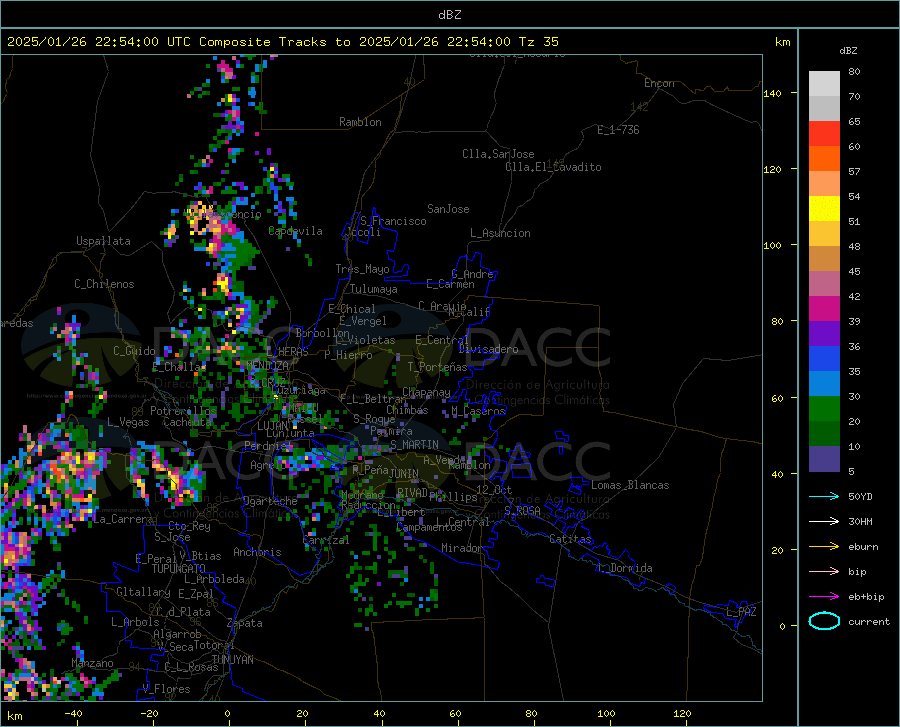This screenshot has width=900, height=727.
Task: Click the -40 km horizontal axis tick
Action: coord(73,714)
